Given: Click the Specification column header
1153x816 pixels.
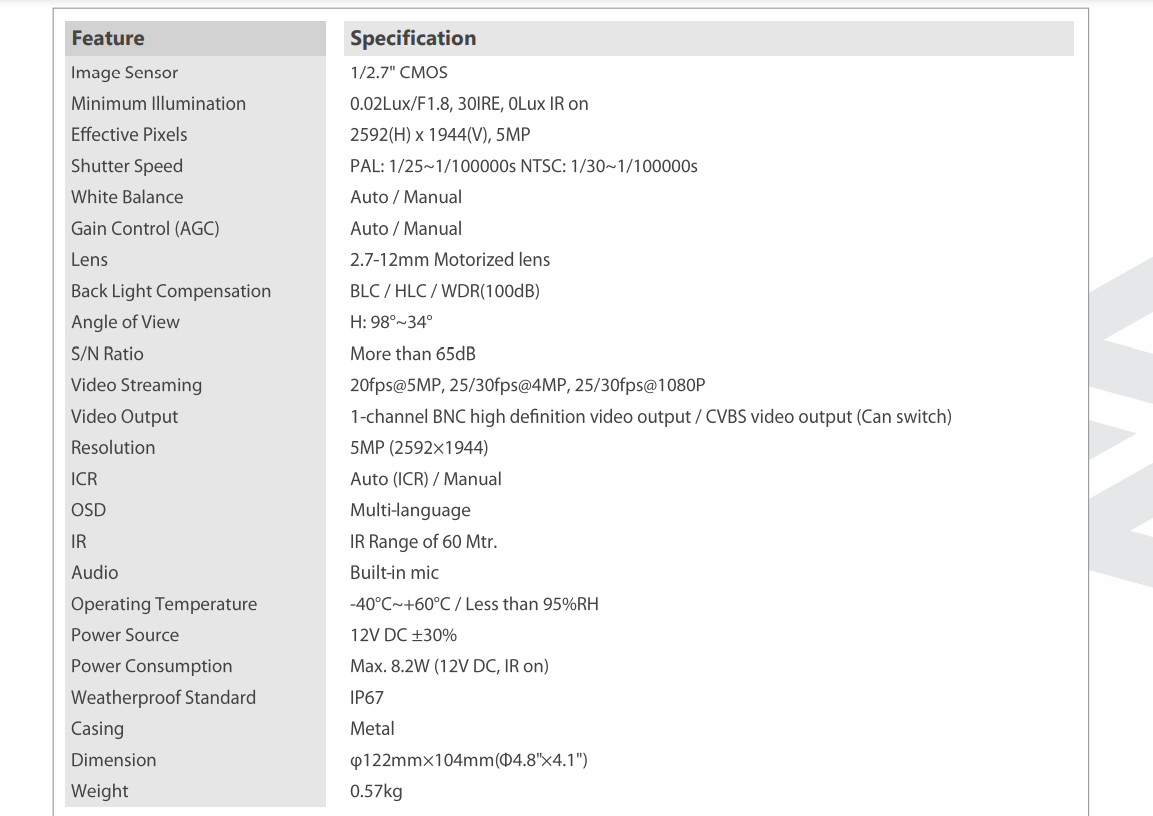Looking at the screenshot, I should pos(413,39).
